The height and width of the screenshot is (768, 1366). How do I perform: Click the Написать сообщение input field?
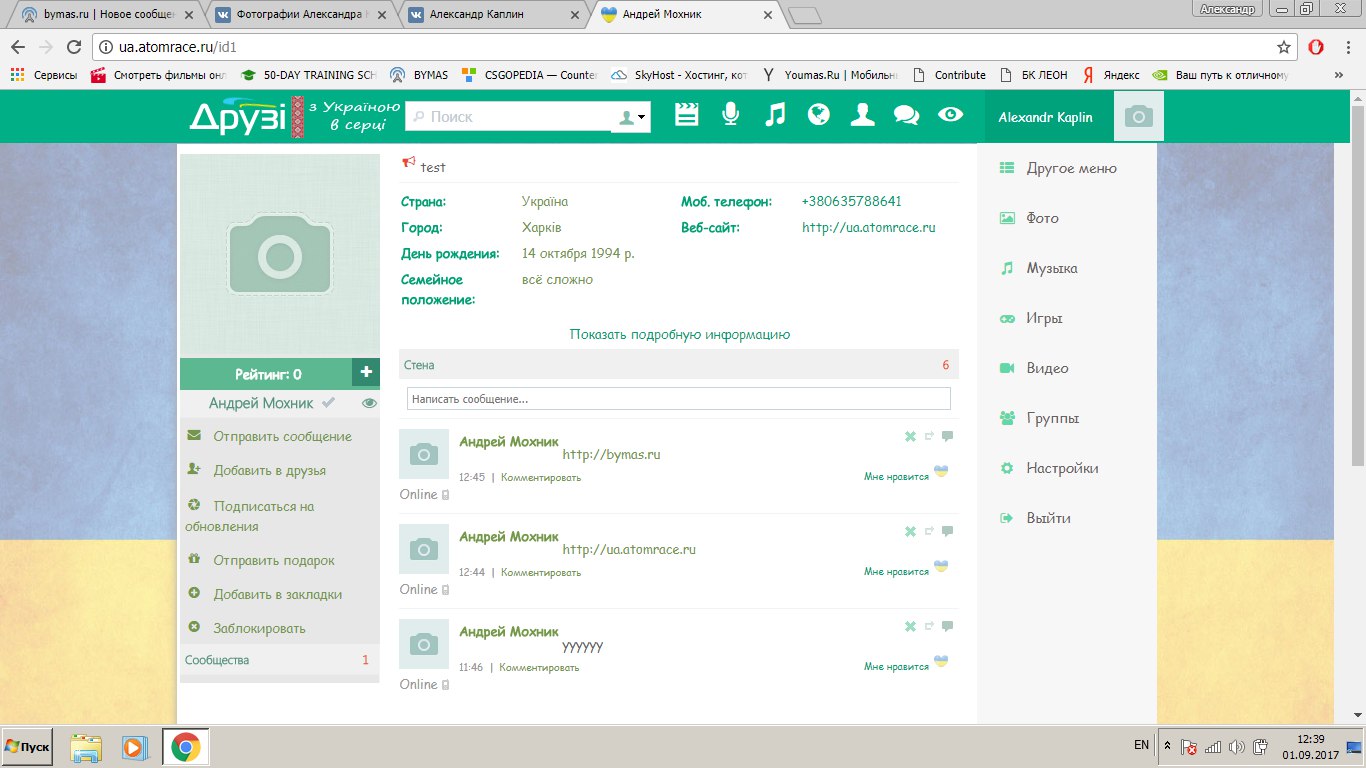point(678,399)
